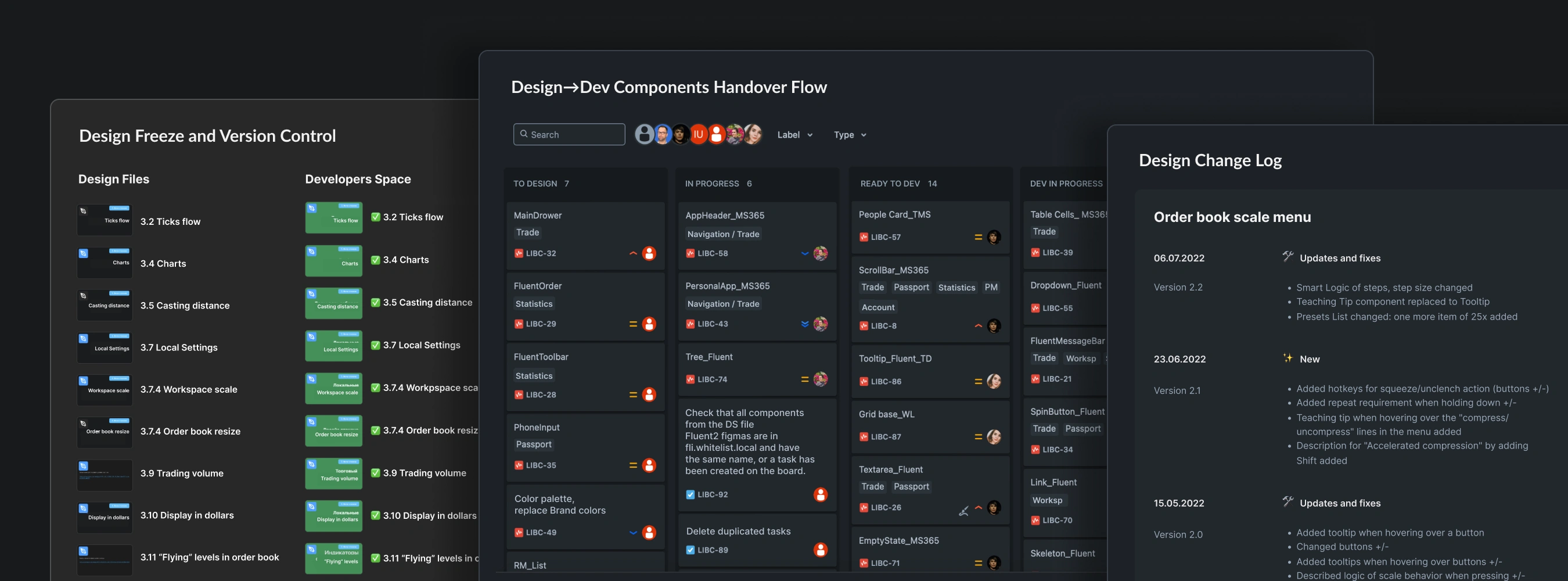Open the Label filter dropdown
Image resolution: width=1568 pixels, height=581 pixels.
[x=795, y=135]
